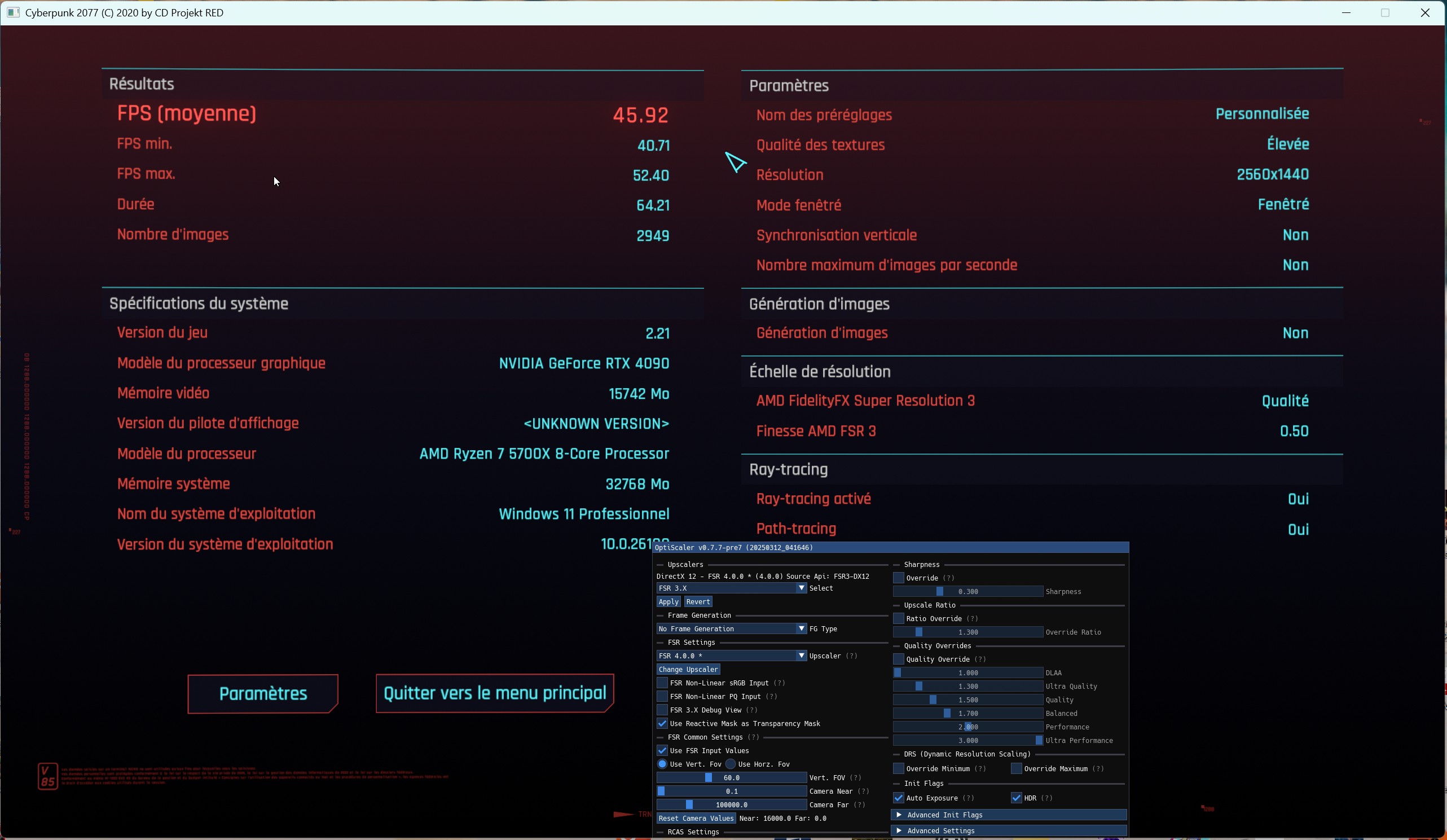Click the (?) help next to Camera Far
Image resolution: width=1447 pixels, height=840 pixels.
pos(859,805)
